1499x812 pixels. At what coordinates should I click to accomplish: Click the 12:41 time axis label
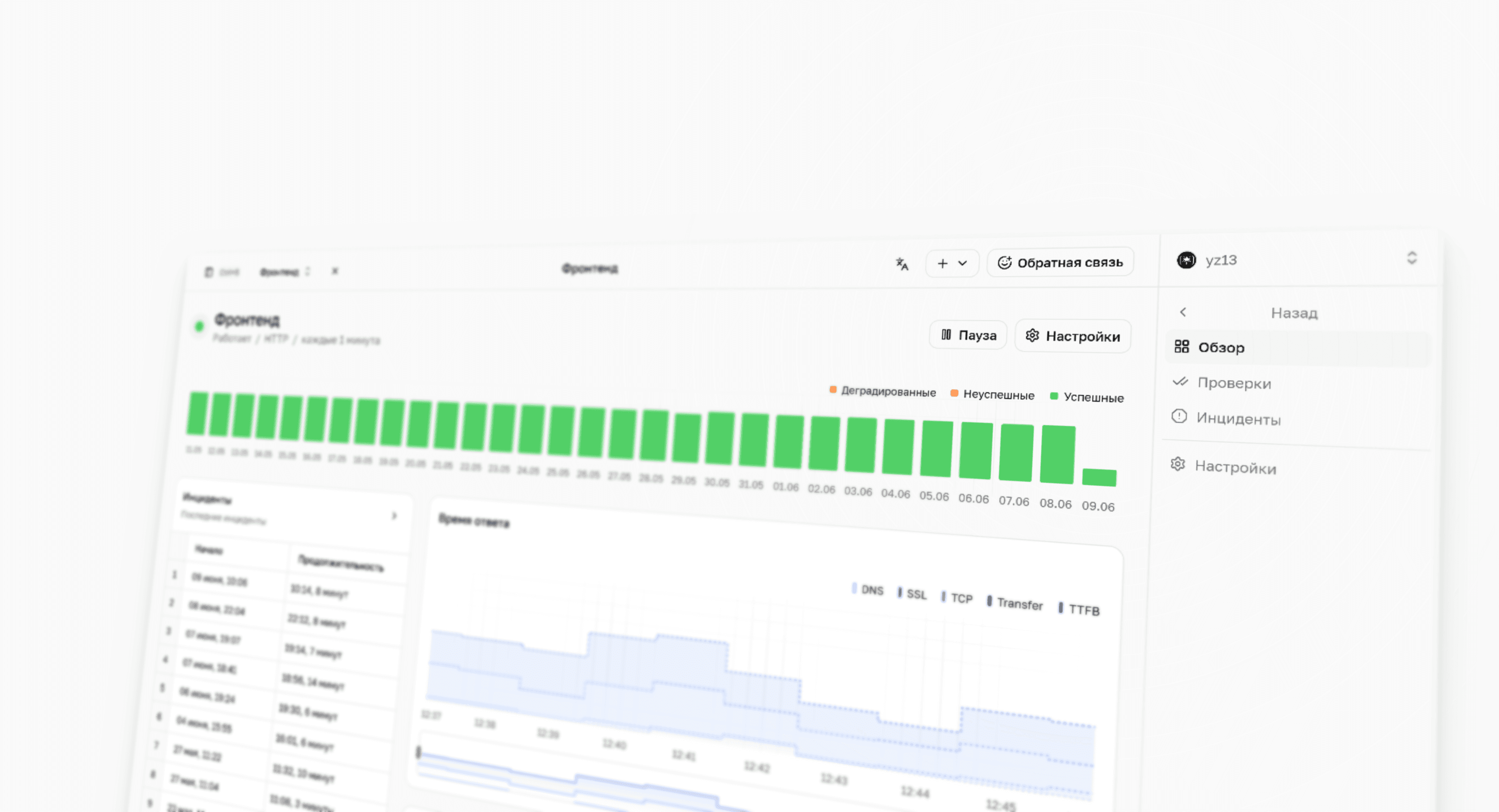click(684, 756)
